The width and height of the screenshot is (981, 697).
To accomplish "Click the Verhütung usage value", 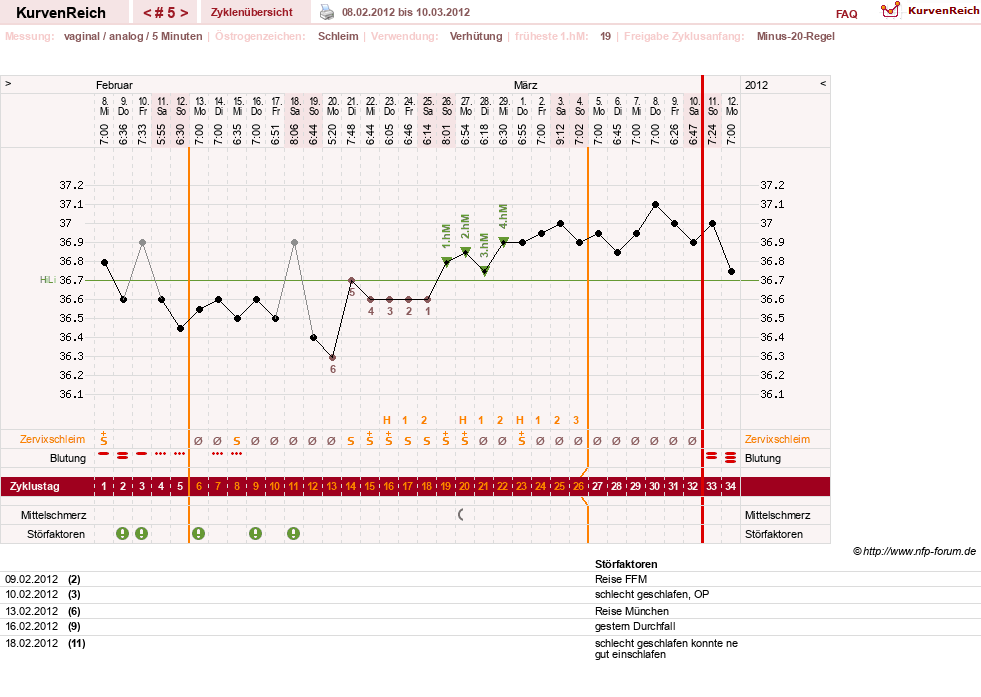I will (x=475, y=36).
